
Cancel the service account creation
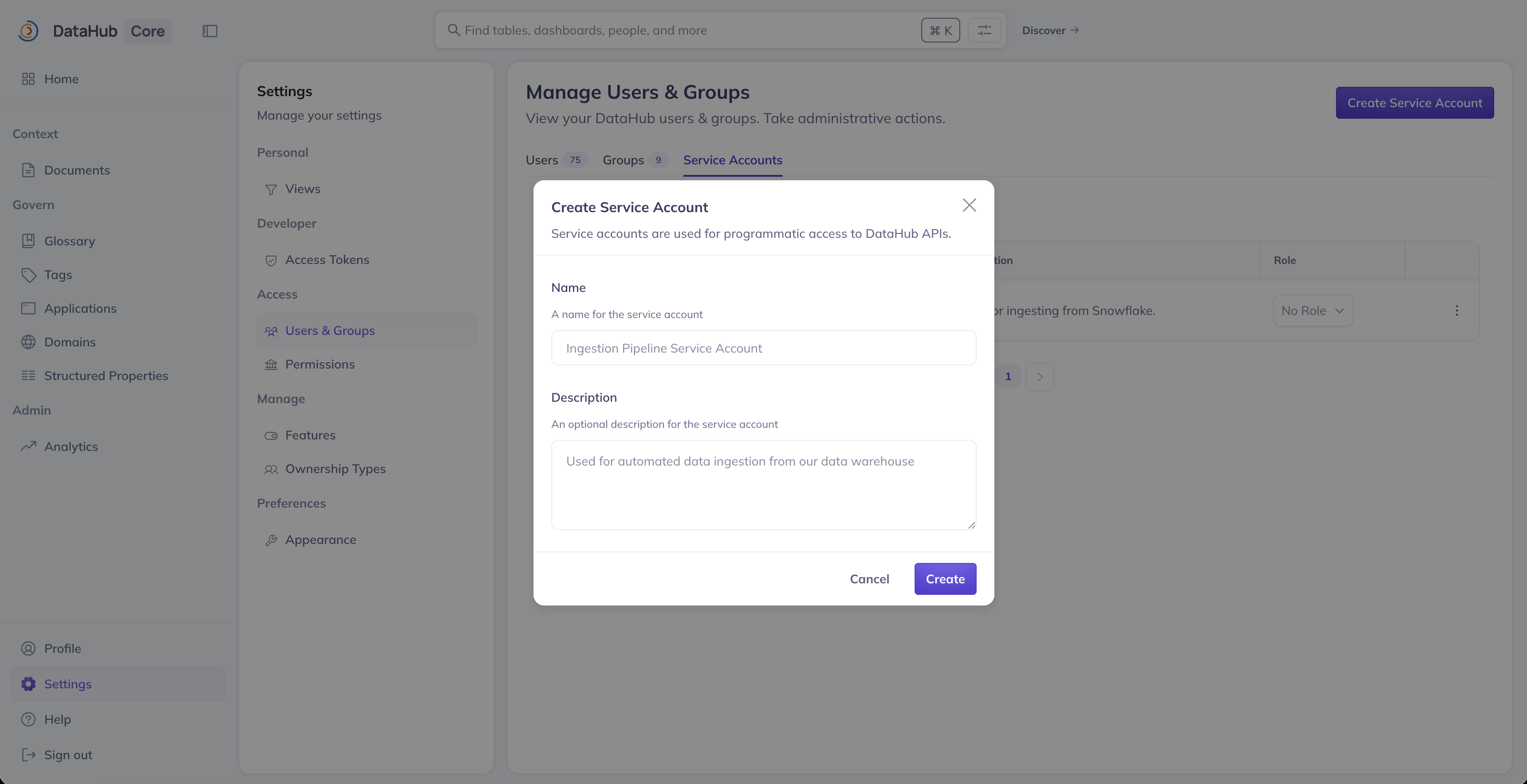(x=869, y=579)
